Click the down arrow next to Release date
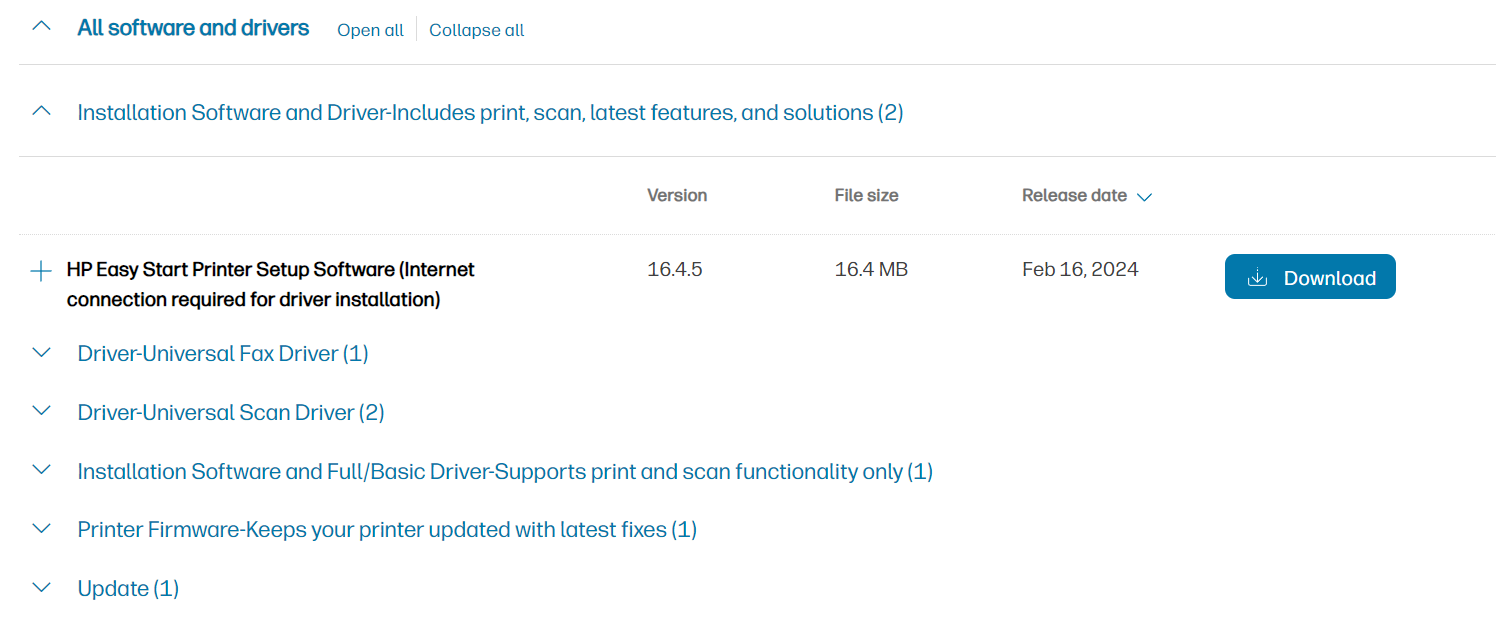The height and width of the screenshot is (625, 1496). pyautogui.click(x=1144, y=196)
